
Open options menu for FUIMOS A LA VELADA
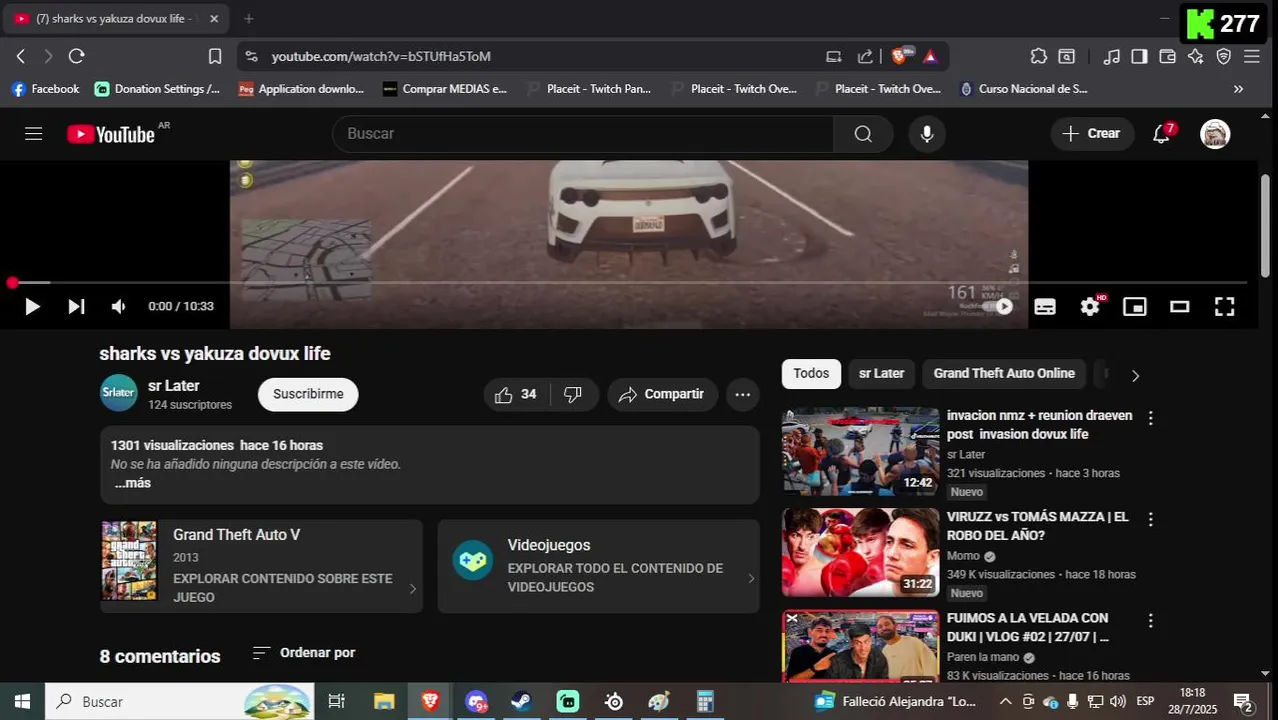1150,621
